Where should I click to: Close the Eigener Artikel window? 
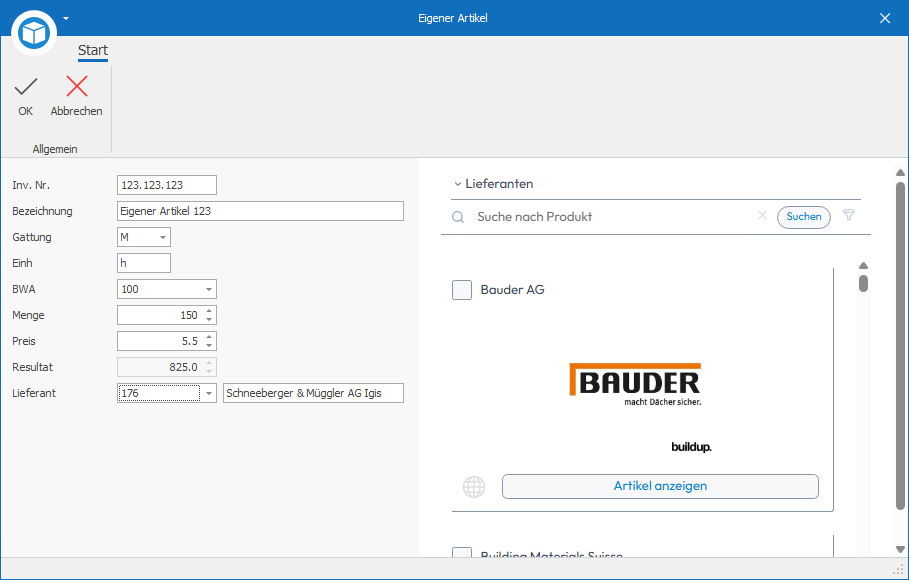[885, 18]
